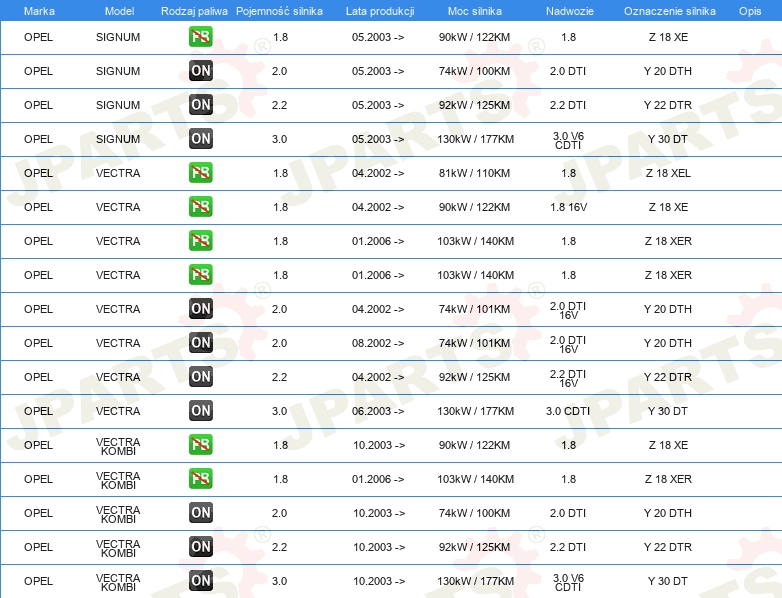782x598 pixels.
Task: Select Y 20 DTH in the 08.2002 row
Action: tap(667, 343)
